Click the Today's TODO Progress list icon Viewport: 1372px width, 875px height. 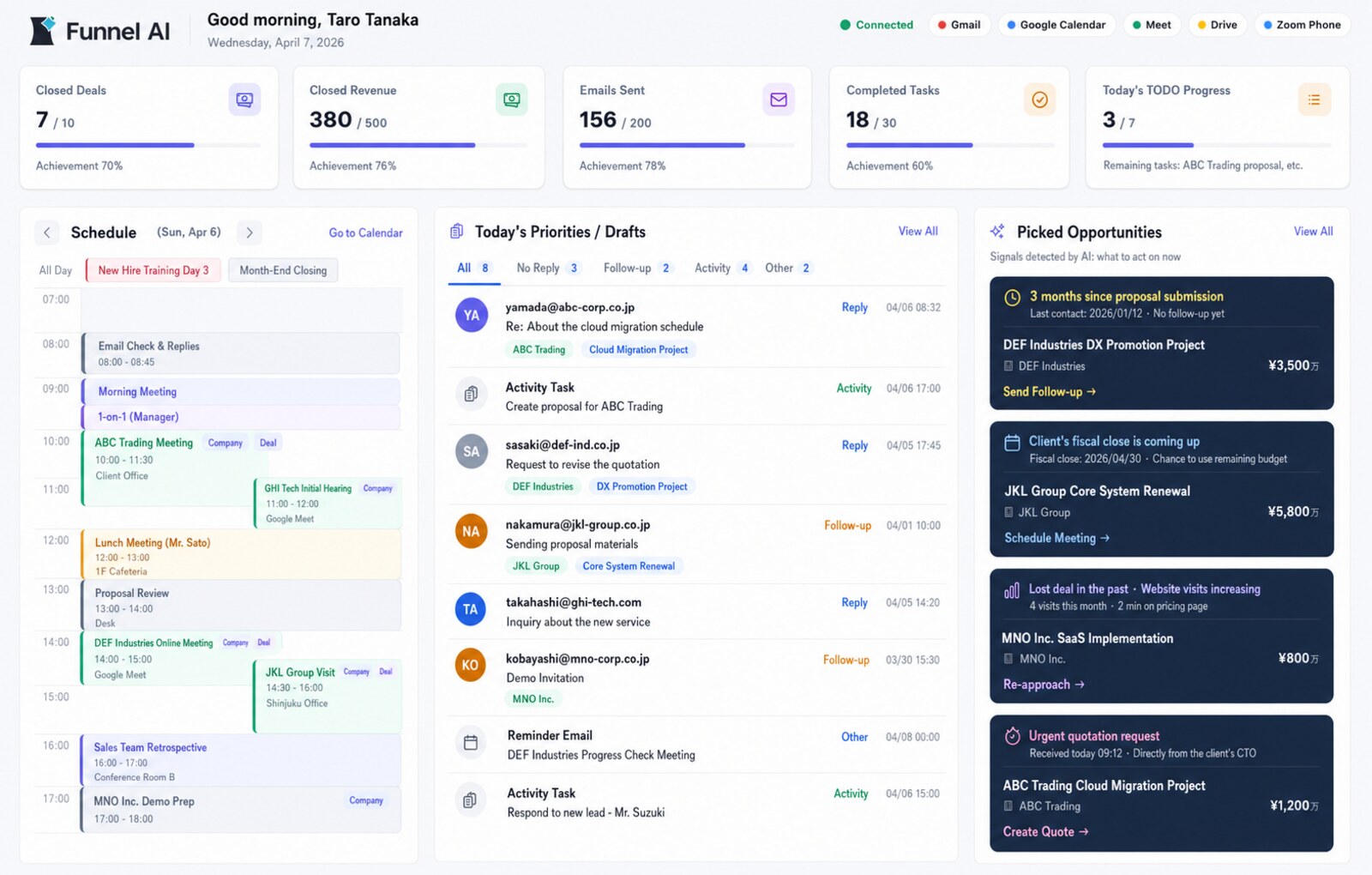tap(1314, 100)
